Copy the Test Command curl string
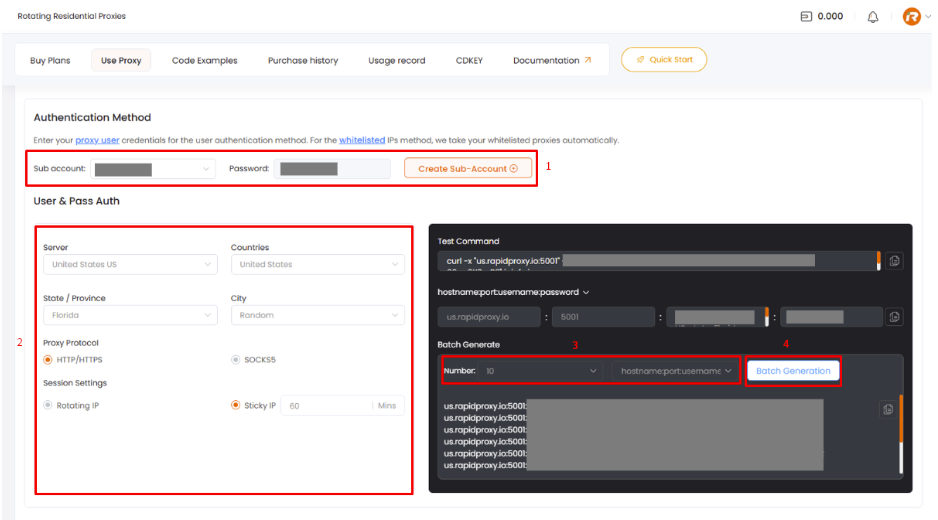 (894, 261)
